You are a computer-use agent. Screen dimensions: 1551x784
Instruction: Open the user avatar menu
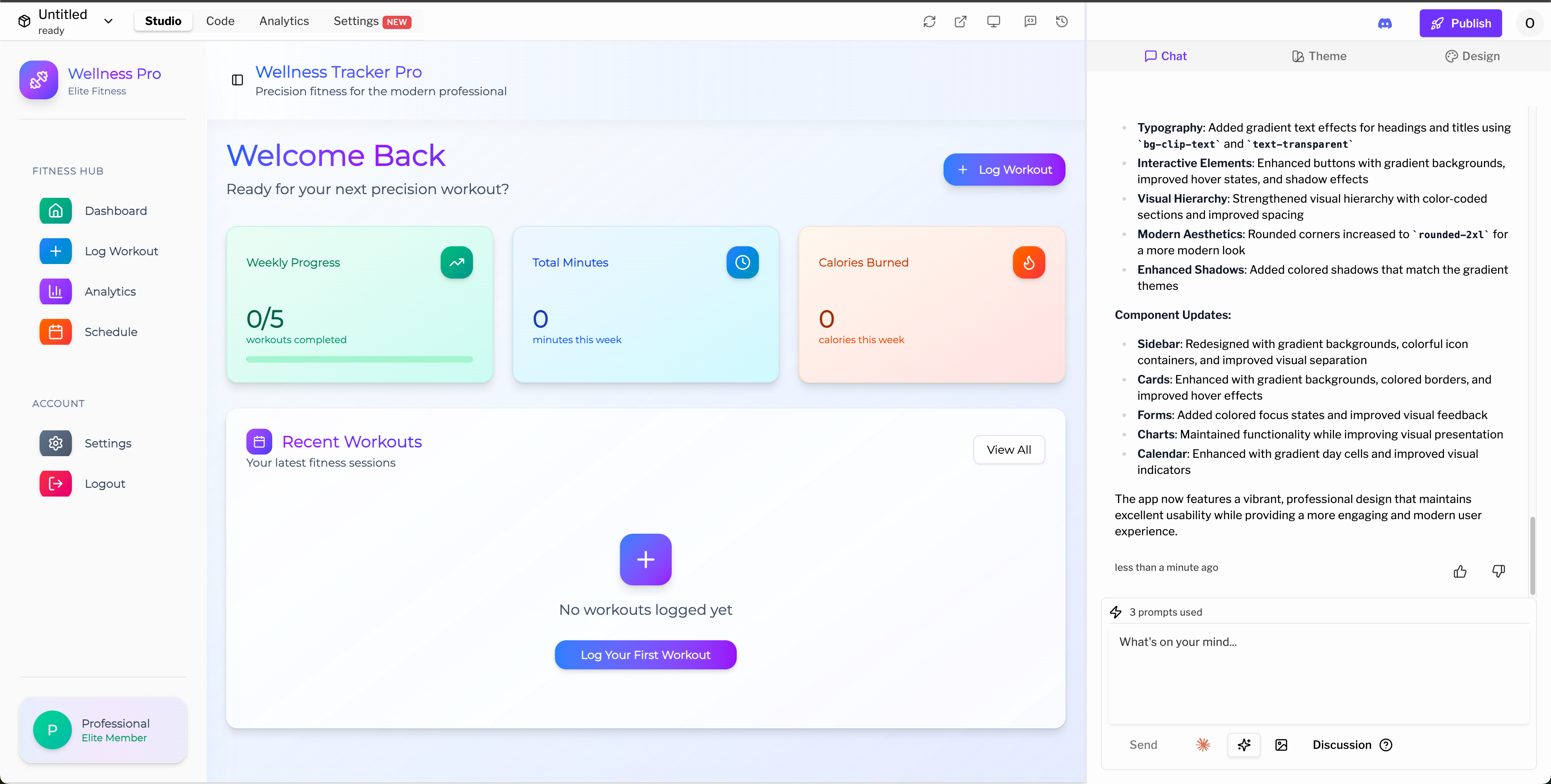1529,23
